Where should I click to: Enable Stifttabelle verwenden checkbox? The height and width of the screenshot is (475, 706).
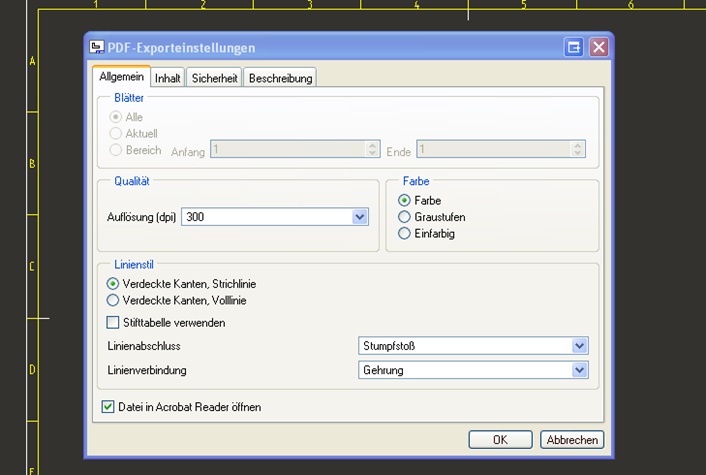coord(113,323)
